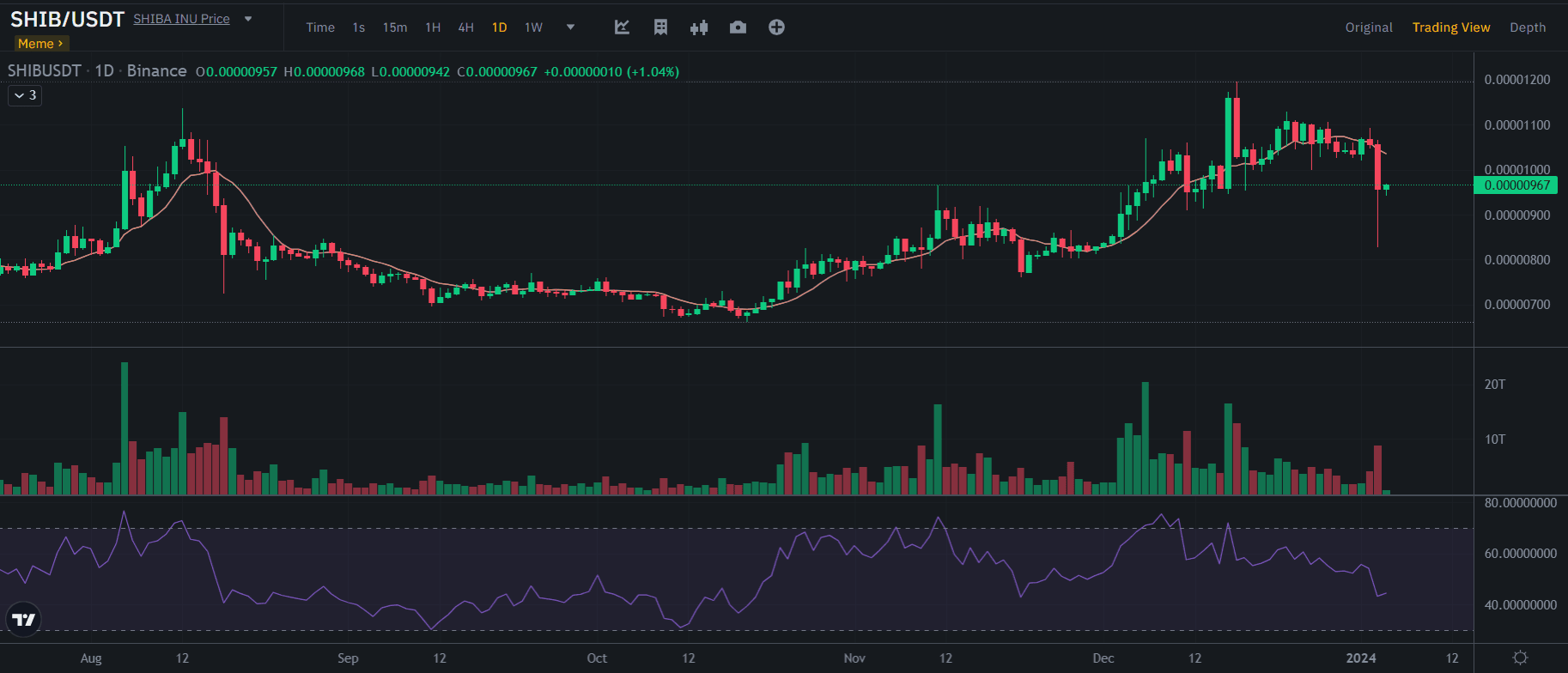The width and height of the screenshot is (1568, 673).
Task: Open the technical indicators chart icon
Action: [x=622, y=27]
